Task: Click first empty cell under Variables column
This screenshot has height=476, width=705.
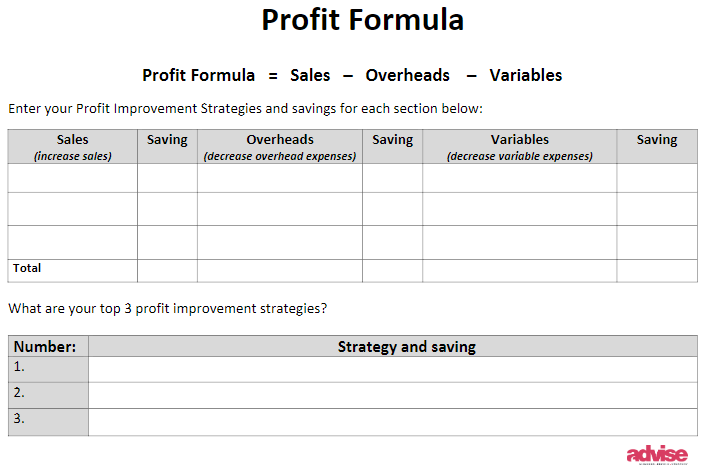Action: [x=519, y=178]
